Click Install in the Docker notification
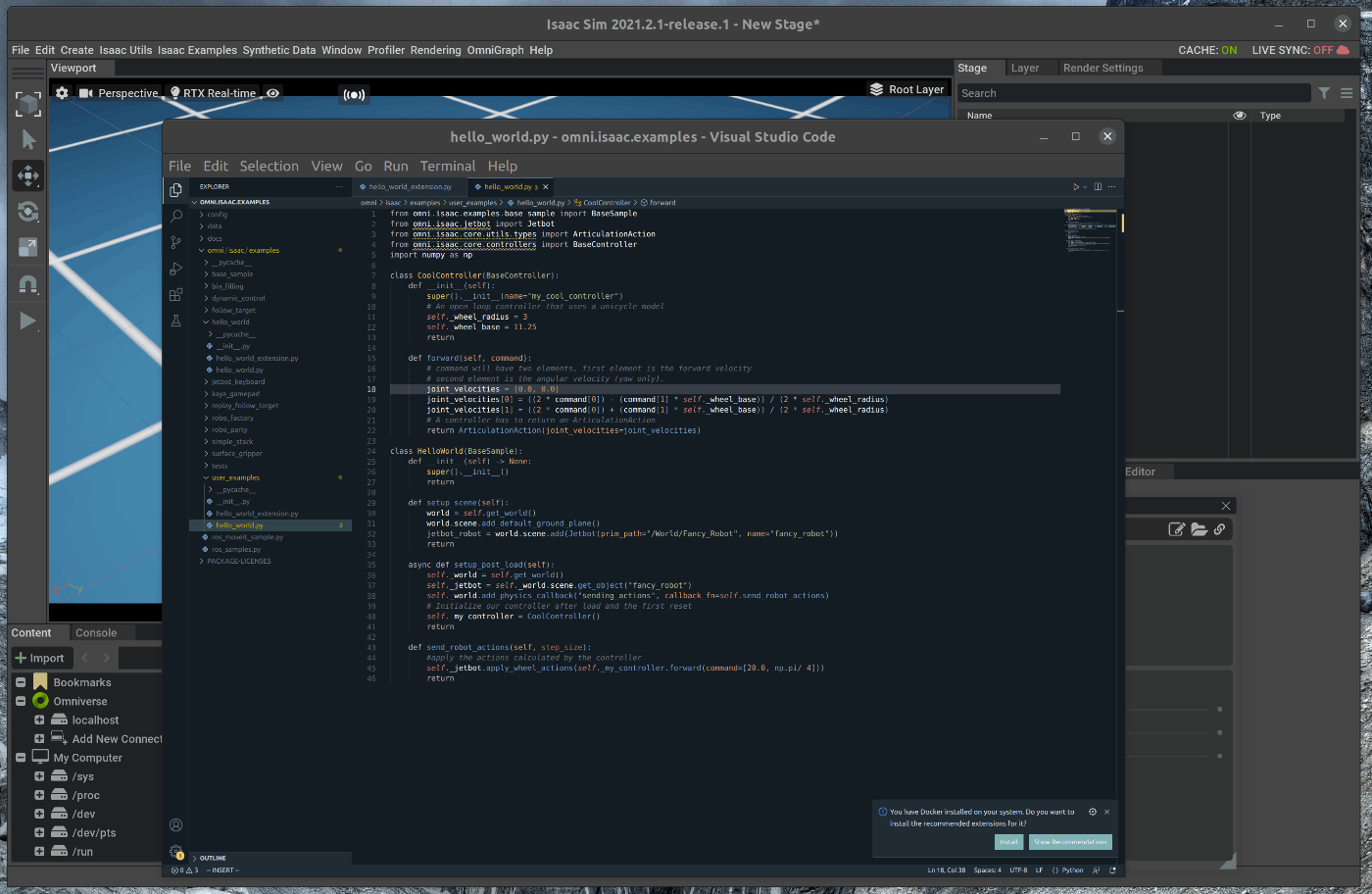 [x=1008, y=842]
